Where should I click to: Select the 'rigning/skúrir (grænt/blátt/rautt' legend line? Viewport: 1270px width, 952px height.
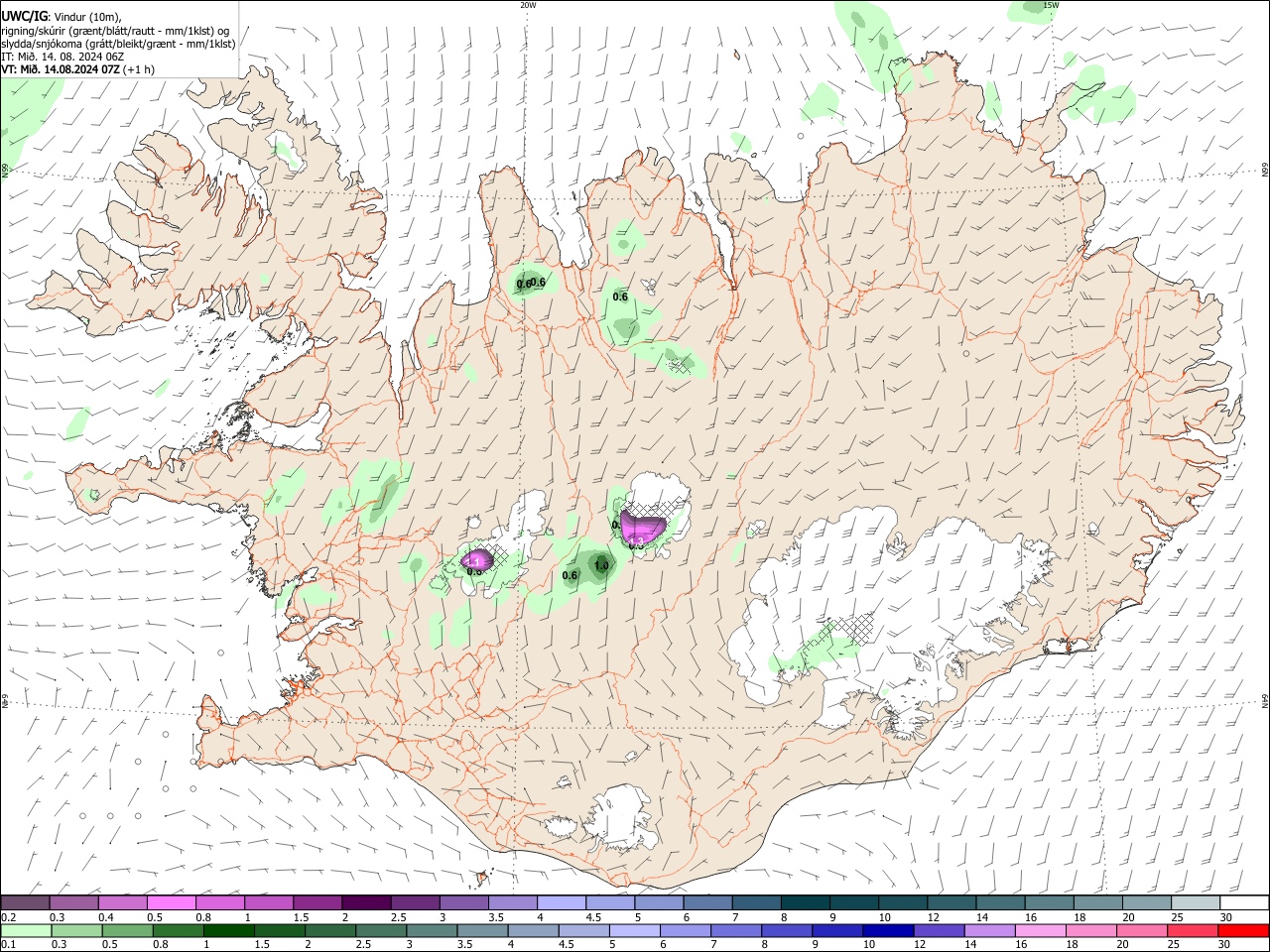115,30
